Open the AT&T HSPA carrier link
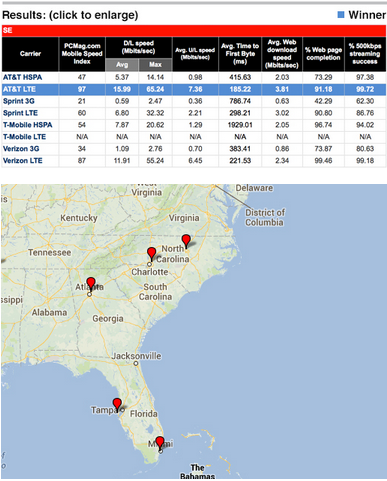387x481 pixels. 22,77
